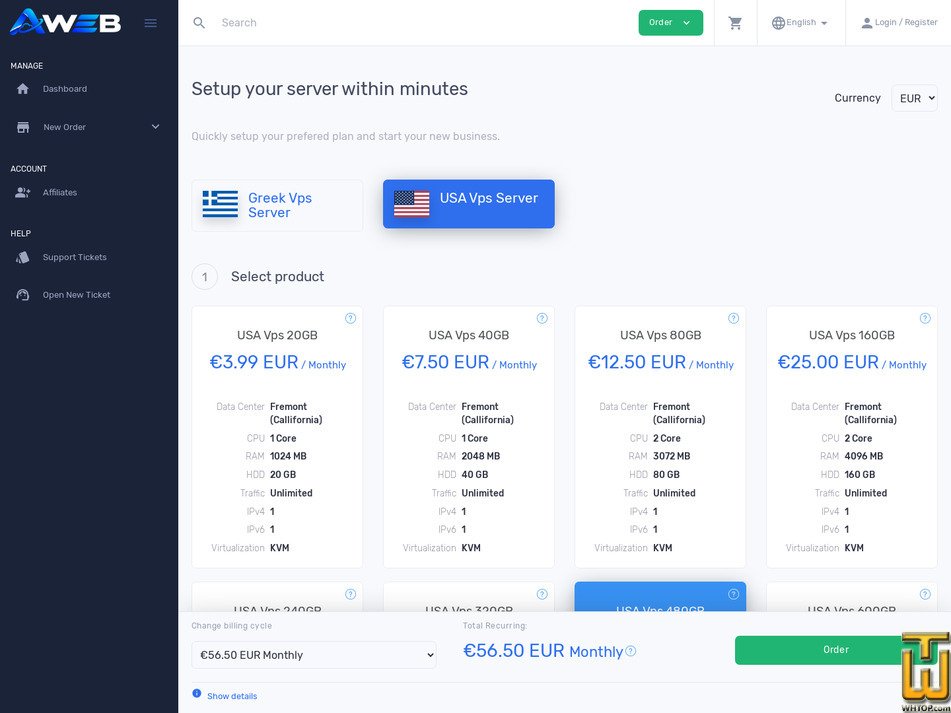The width and height of the screenshot is (951, 713).
Task: Click the help icon beside Total Recurring Monthly
Action: (631, 651)
